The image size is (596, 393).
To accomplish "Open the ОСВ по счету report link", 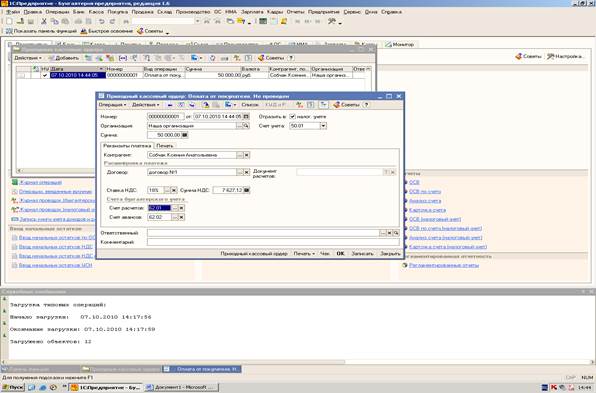I will point(425,192).
